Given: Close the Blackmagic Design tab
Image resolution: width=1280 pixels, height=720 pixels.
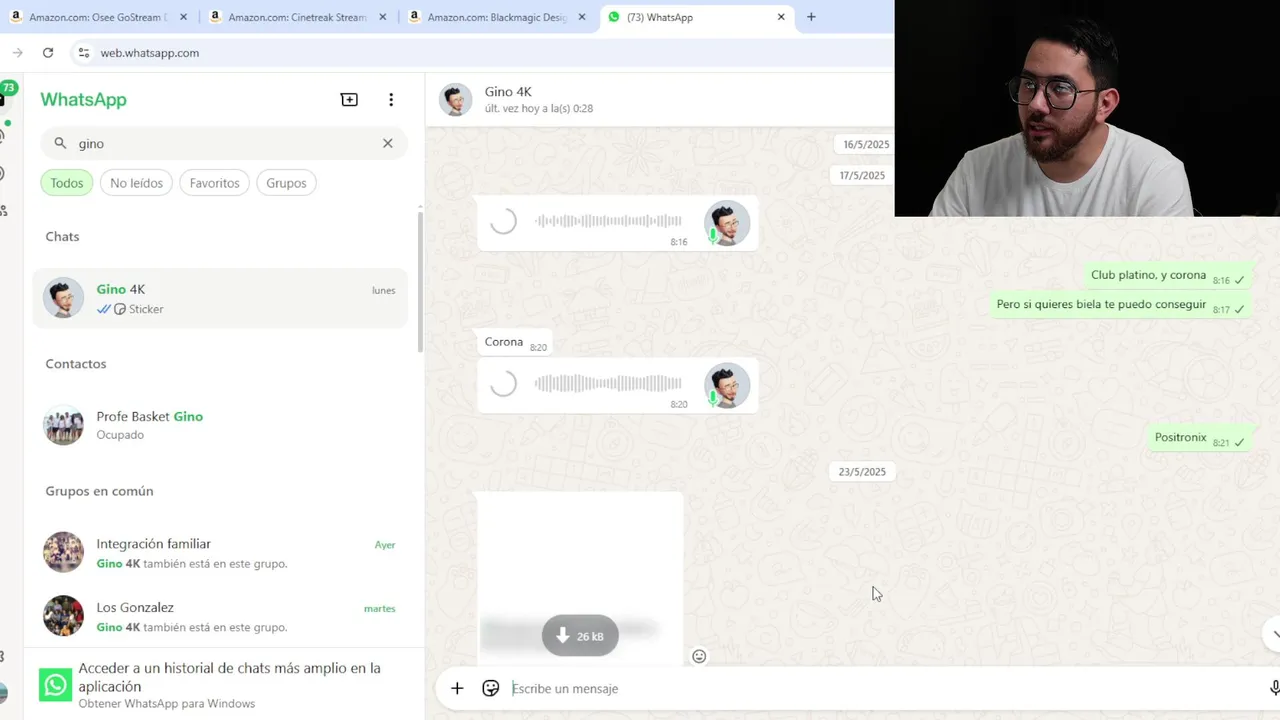Looking at the screenshot, I should point(582,17).
